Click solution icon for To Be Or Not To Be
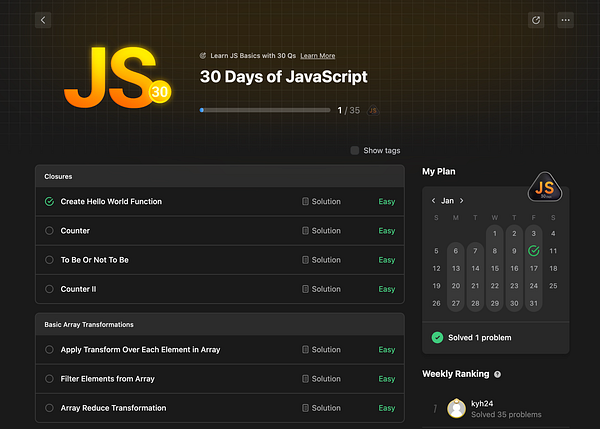600x429 pixels. (305, 260)
